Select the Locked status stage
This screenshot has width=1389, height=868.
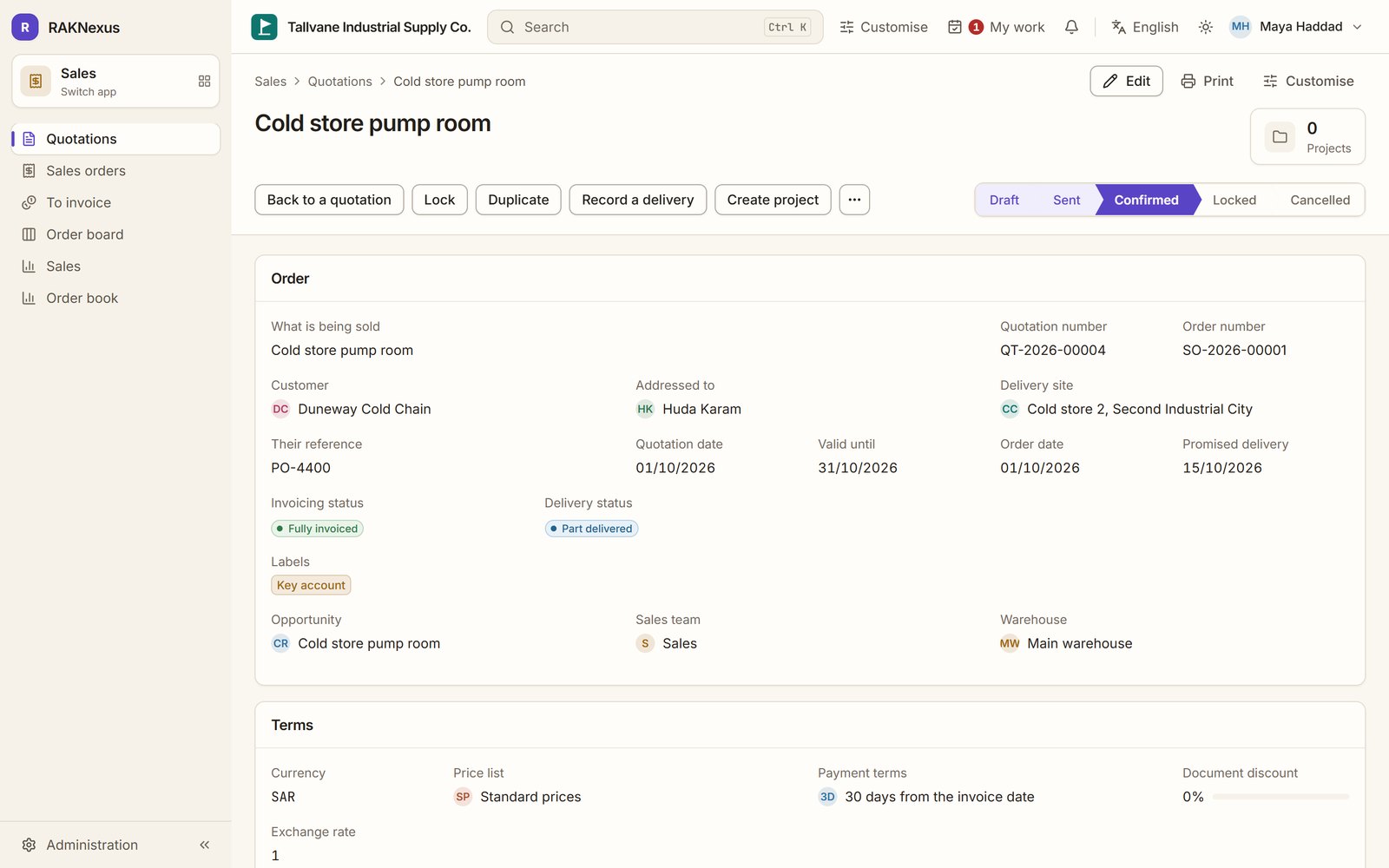click(1234, 200)
